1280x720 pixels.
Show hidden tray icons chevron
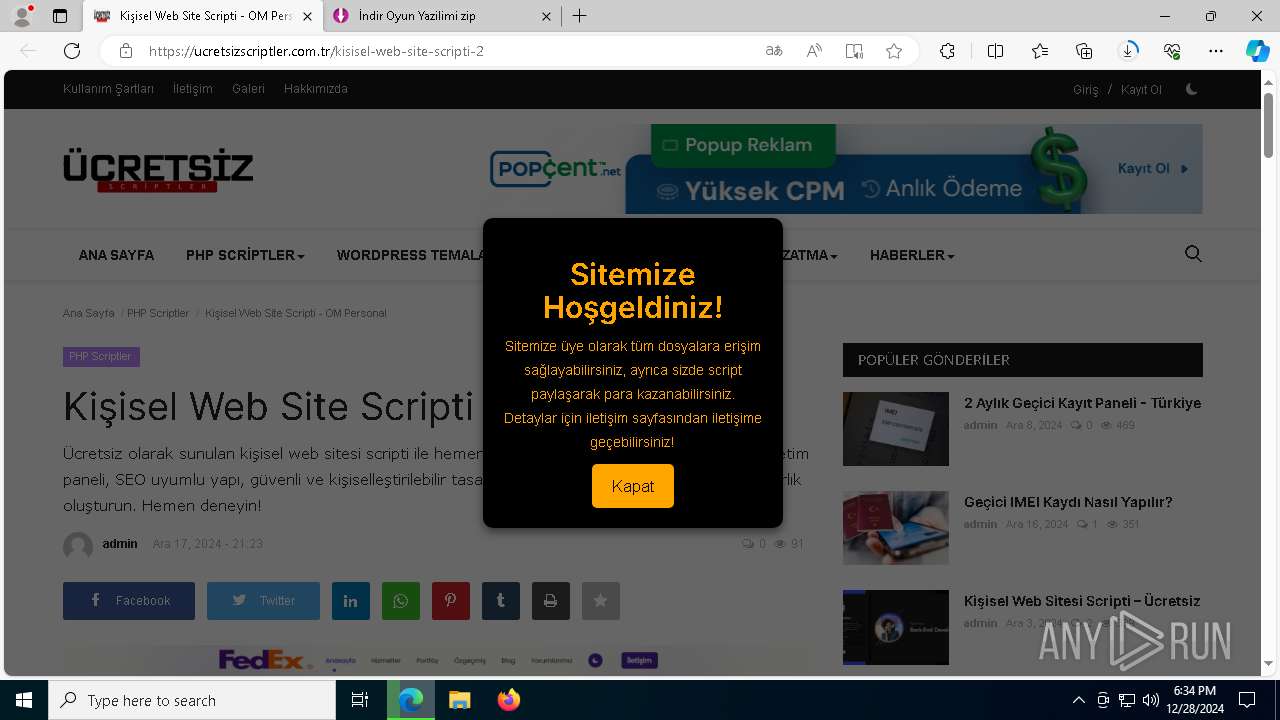coord(1078,700)
